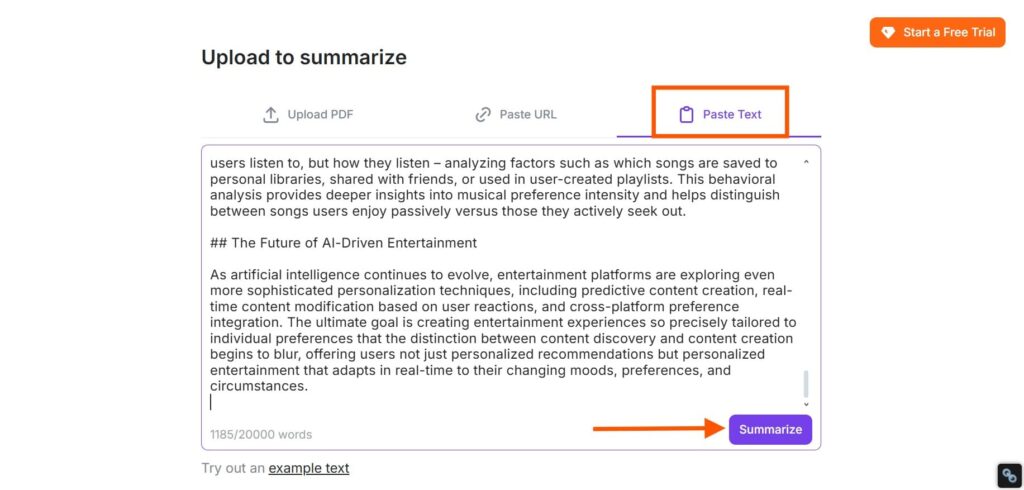Open the floating link widget in the bottom corner
This screenshot has height=490, width=1024.
tap(1010, 474)
